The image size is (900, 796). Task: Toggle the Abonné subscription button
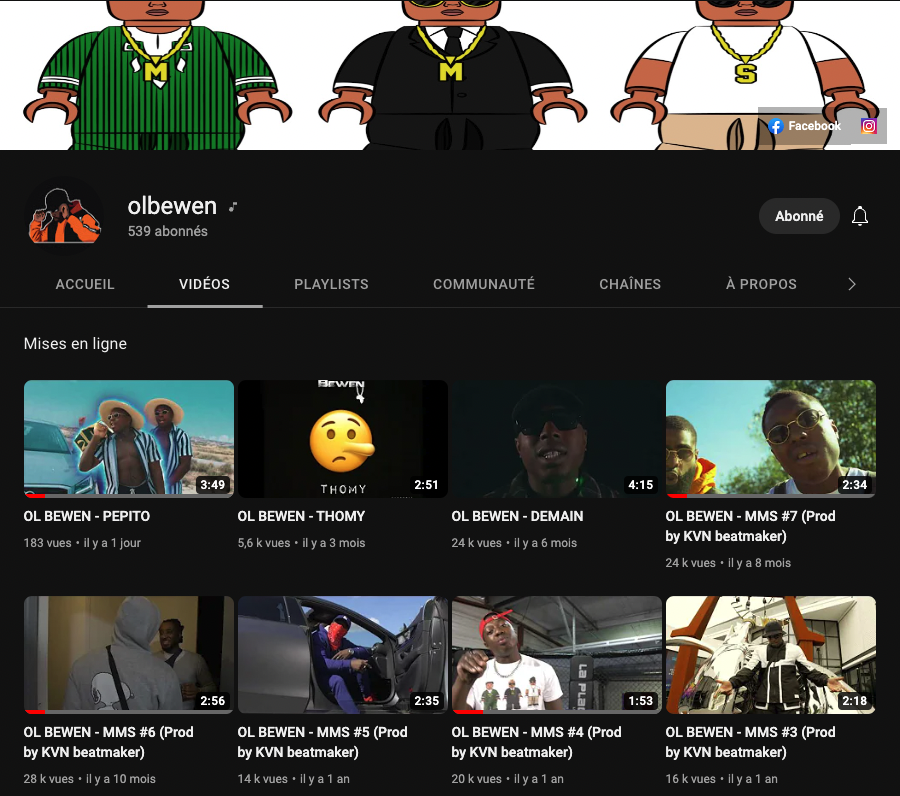pyautogui.click(x=799, y=216)
